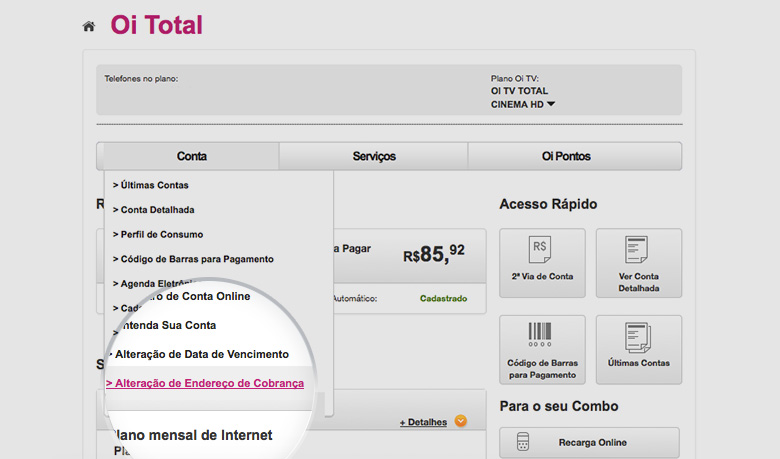Choose Código de Barras para Pagamento menu entry
The image size is (780, 459).
click(x=194, y=259)
